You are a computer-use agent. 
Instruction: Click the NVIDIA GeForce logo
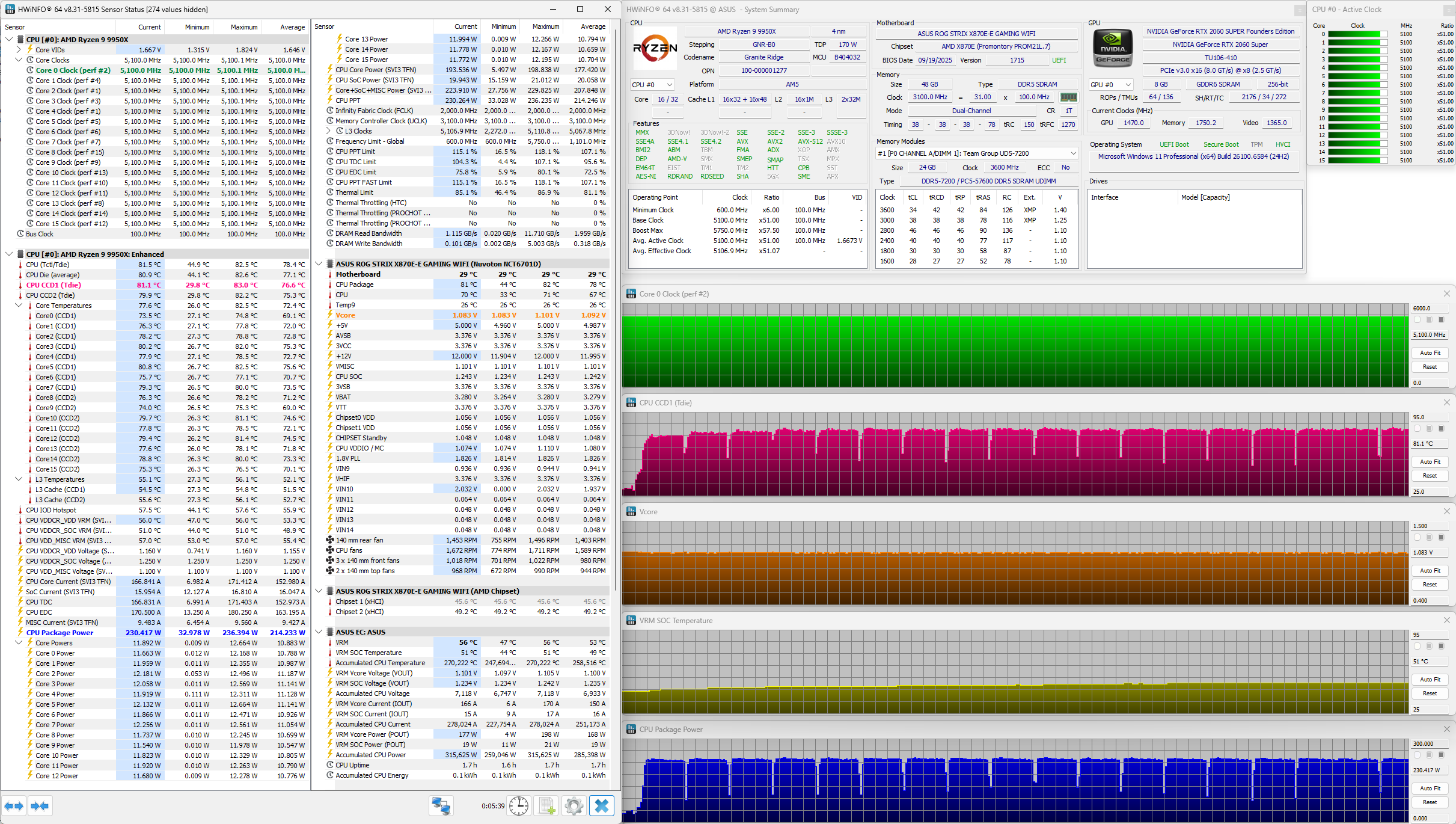pos(1113,48)
